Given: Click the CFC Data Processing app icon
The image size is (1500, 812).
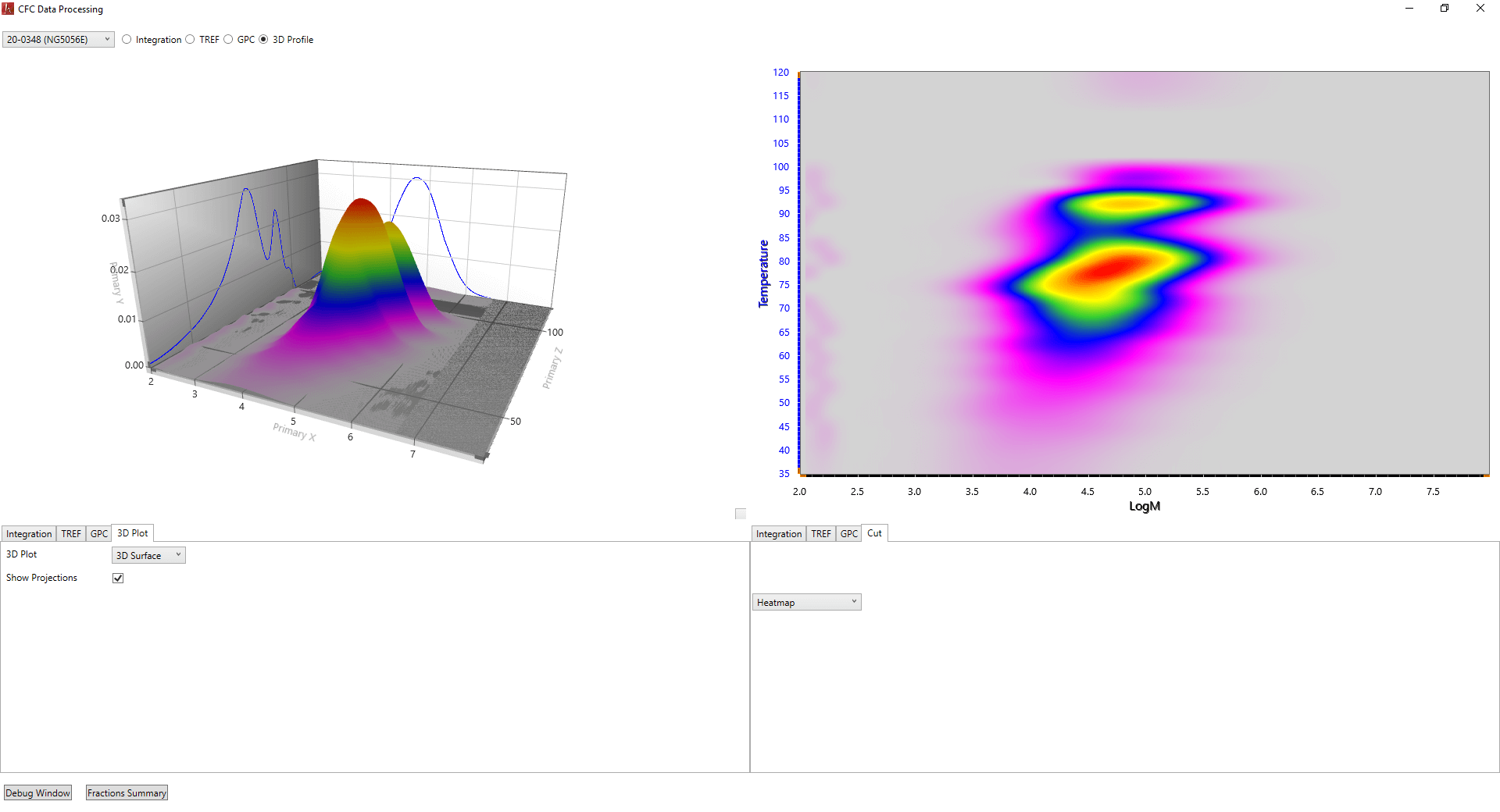Looking at the screenshot, I should click(8, 9).
